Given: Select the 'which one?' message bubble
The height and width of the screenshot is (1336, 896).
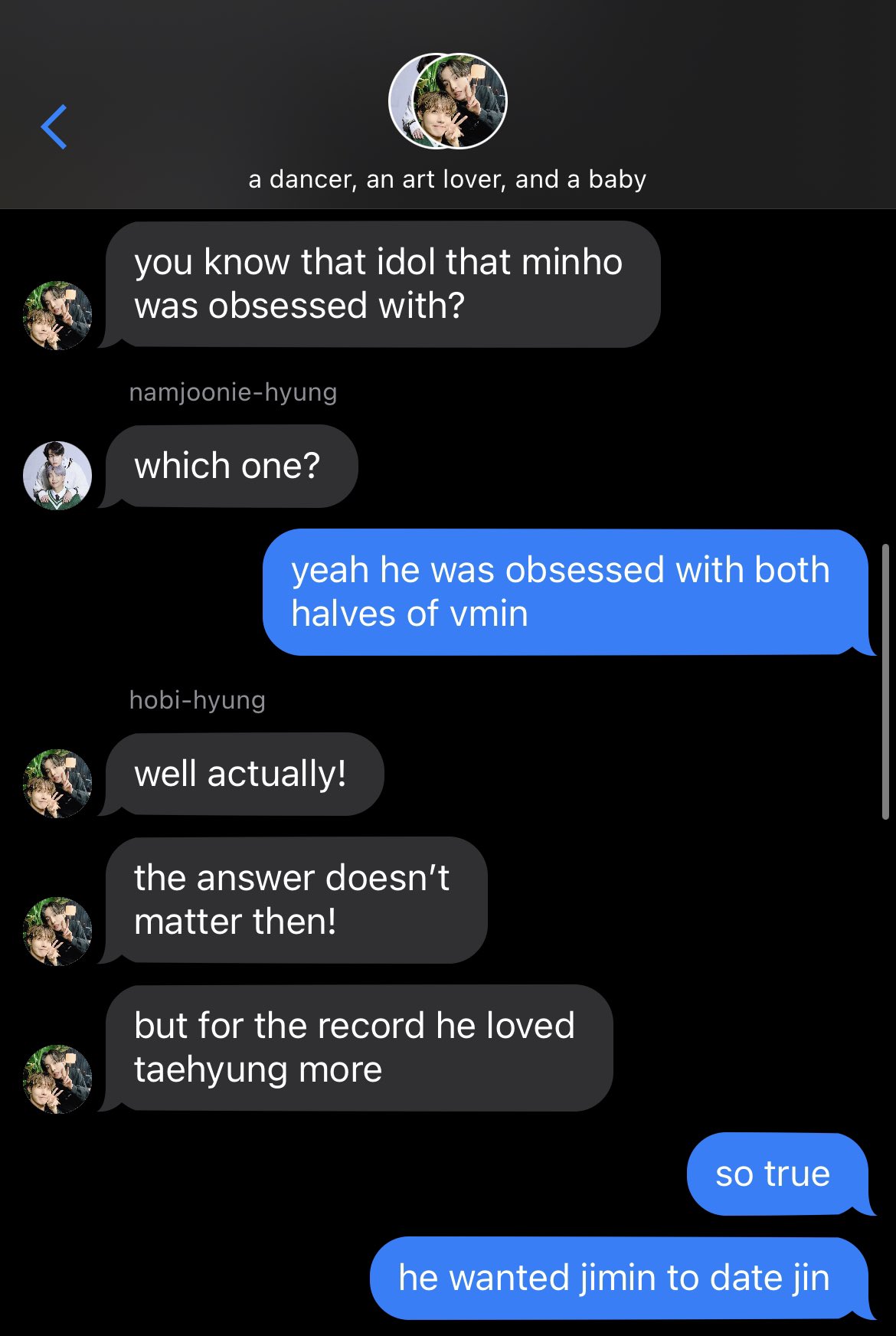Looking at the screenshot, I should (x=231, y=467).
